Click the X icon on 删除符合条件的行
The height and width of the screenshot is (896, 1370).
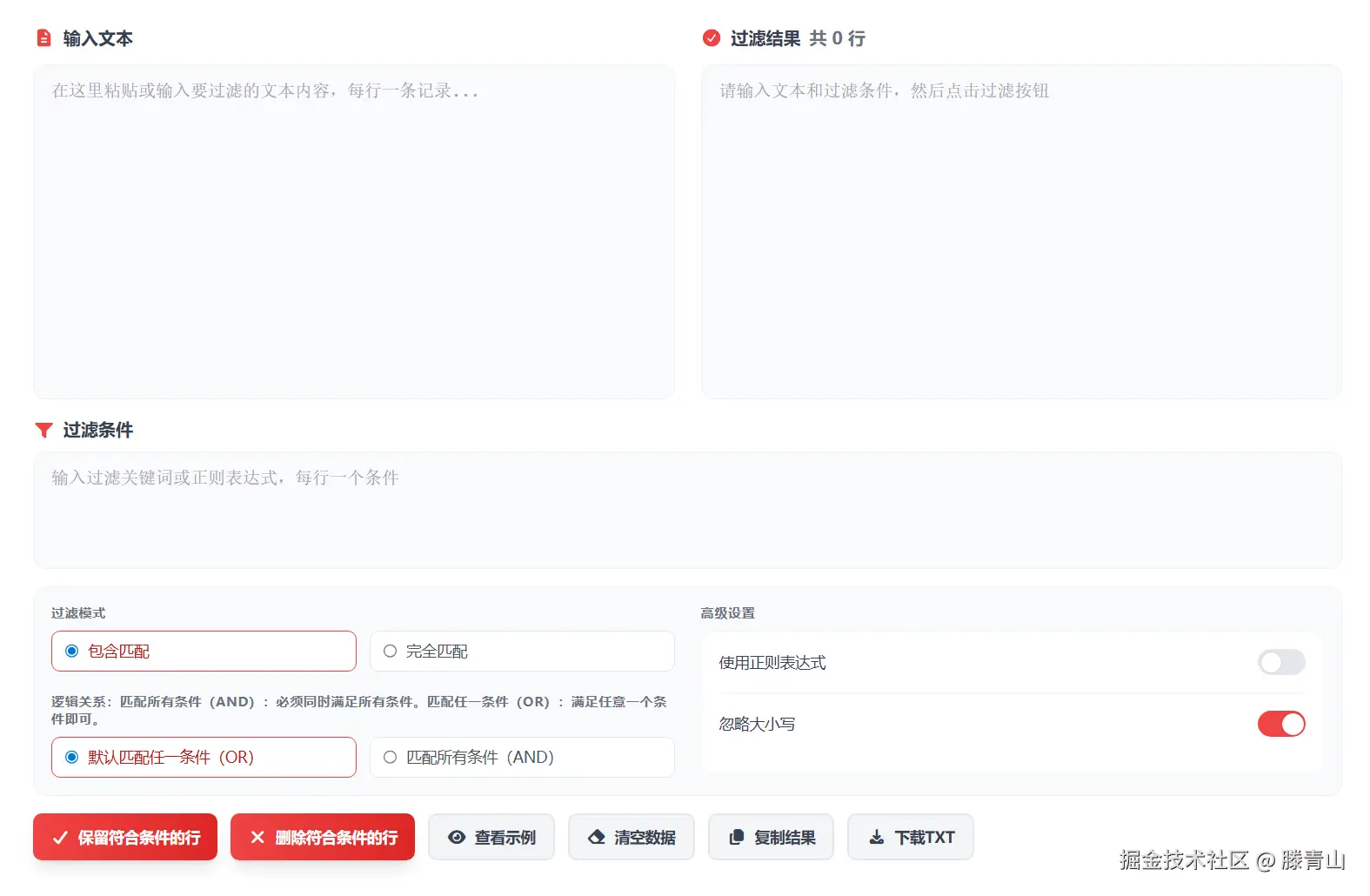[x=257, y=837]
